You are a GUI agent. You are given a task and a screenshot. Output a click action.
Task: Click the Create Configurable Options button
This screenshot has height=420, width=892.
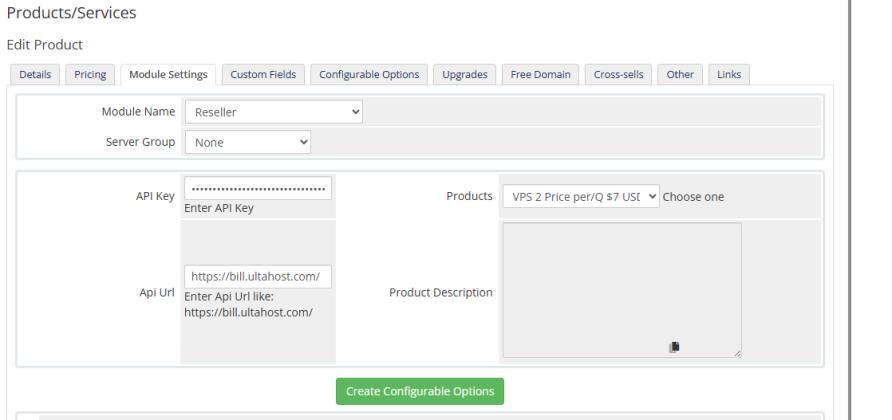[x=420, y=392]
